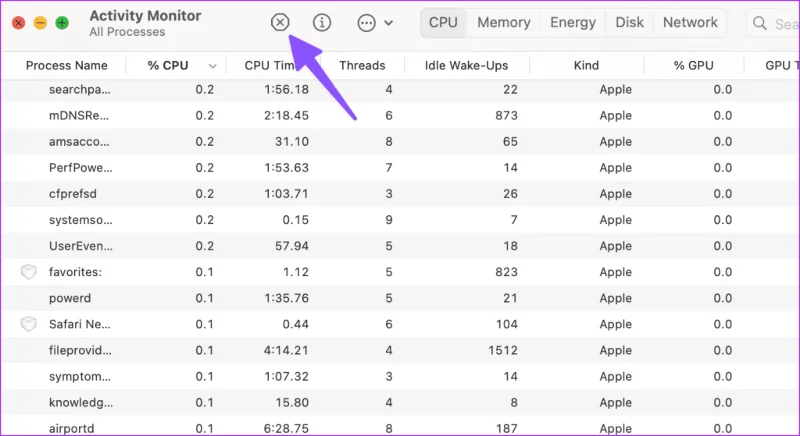Sort by Process Name column header
Screen dimensions: 800x436
tap(66, 65)
